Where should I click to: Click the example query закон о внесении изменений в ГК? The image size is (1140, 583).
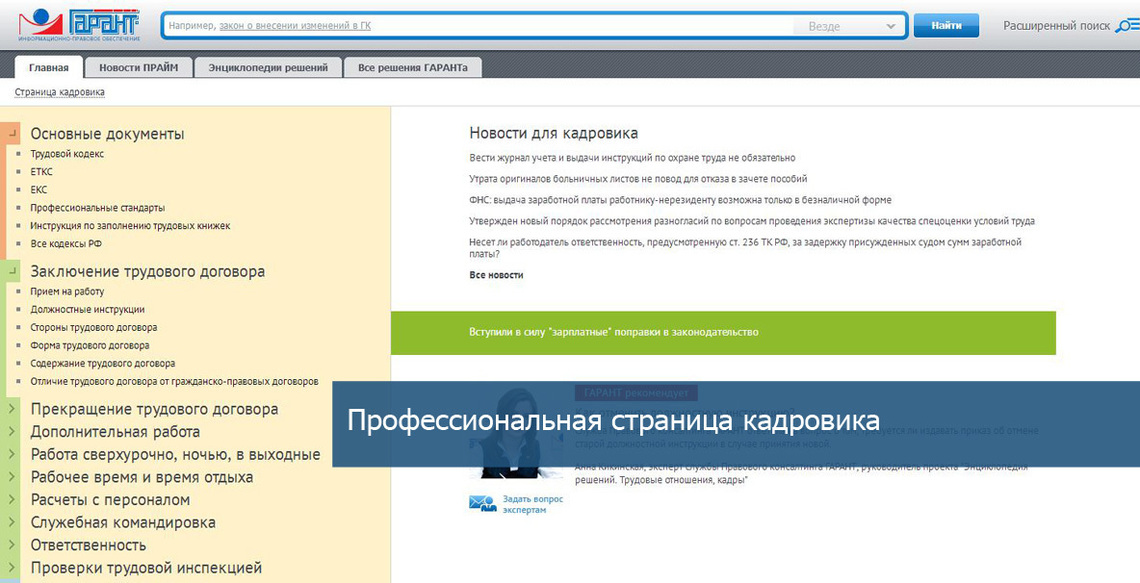(x=294, y=26)
